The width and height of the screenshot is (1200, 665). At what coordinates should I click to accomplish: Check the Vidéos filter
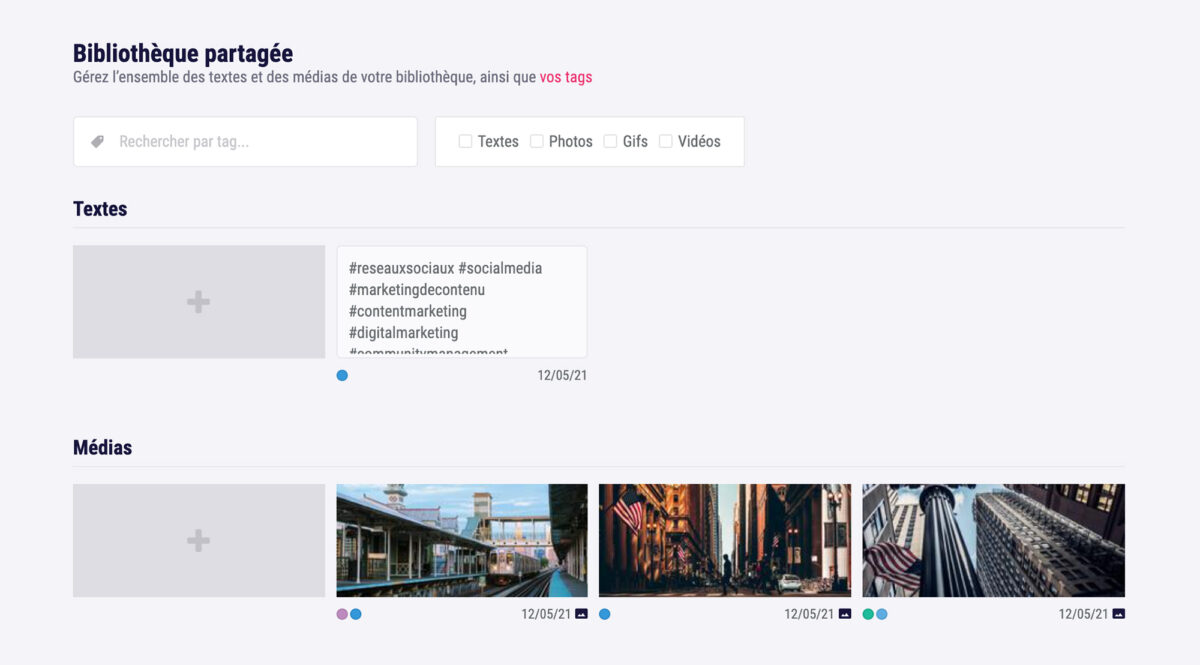666,141
